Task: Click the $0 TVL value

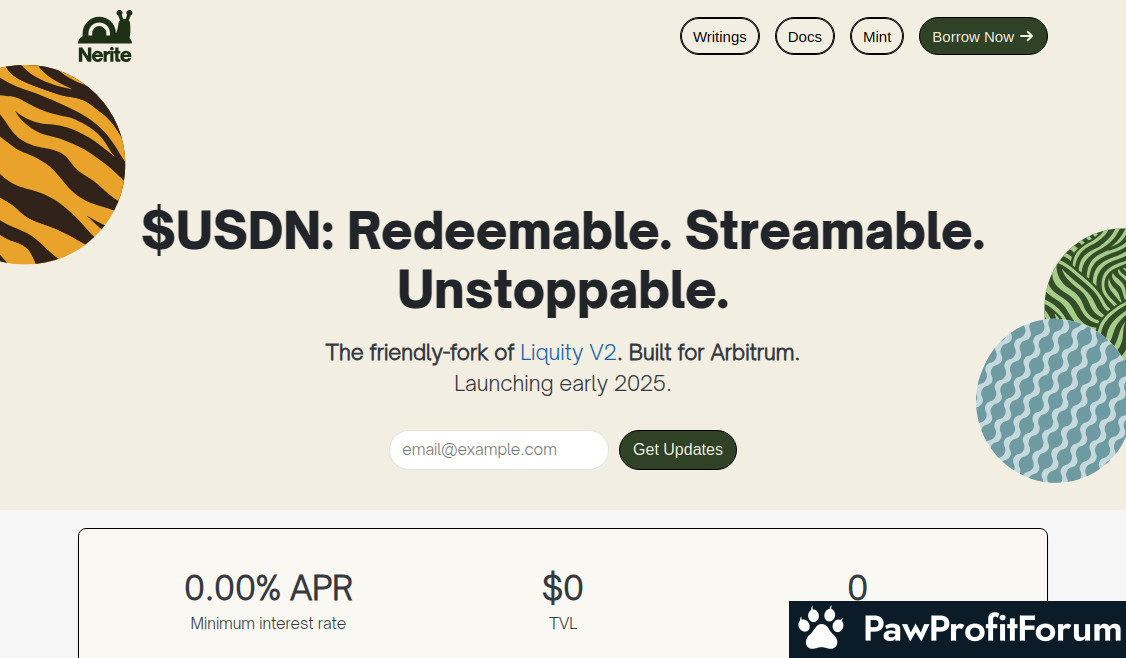Action: [x=563, y=588]
